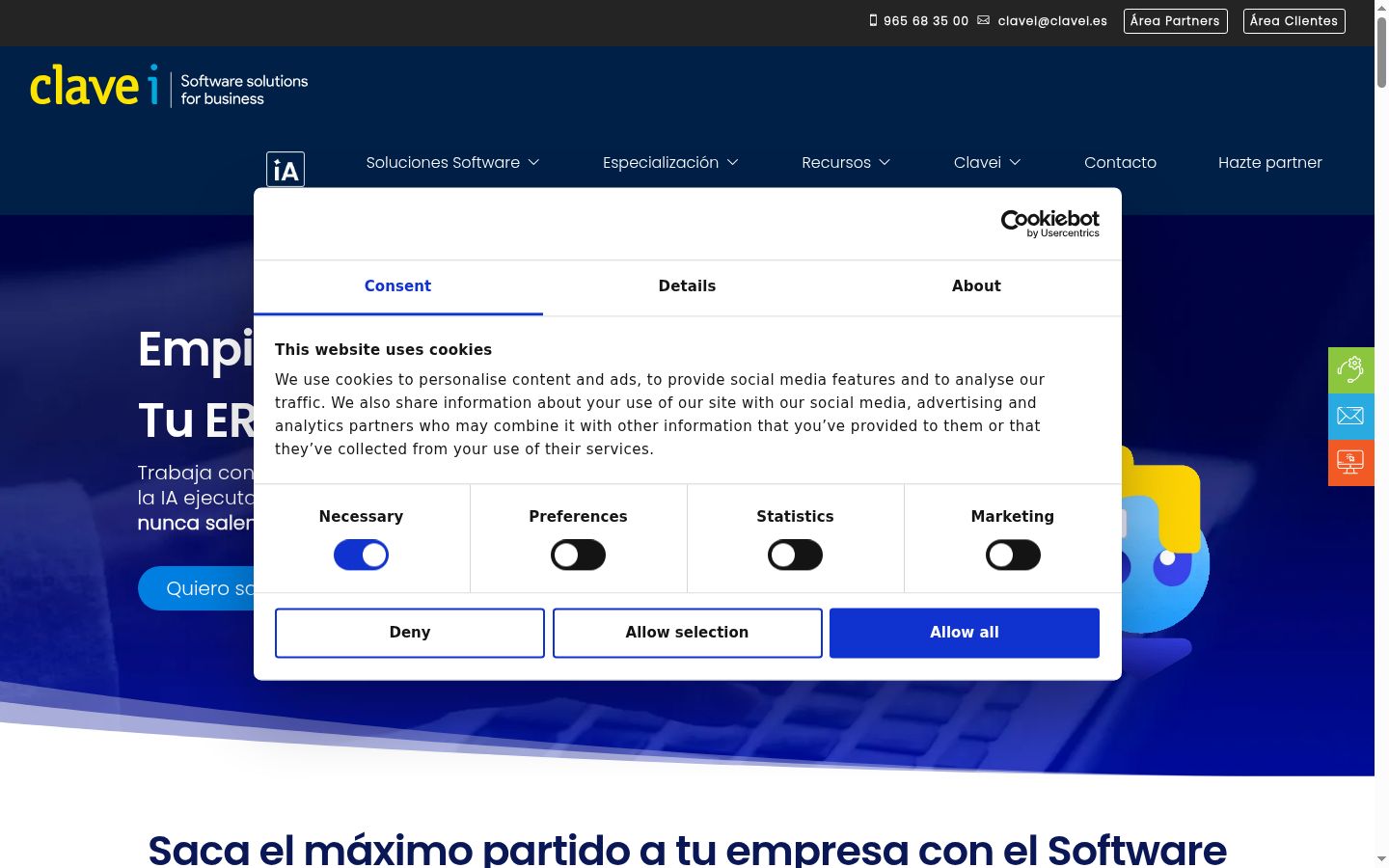1389x868 pixels.
Task: Enable the Statistics cookies switch
Action: [x=795, y=555]
